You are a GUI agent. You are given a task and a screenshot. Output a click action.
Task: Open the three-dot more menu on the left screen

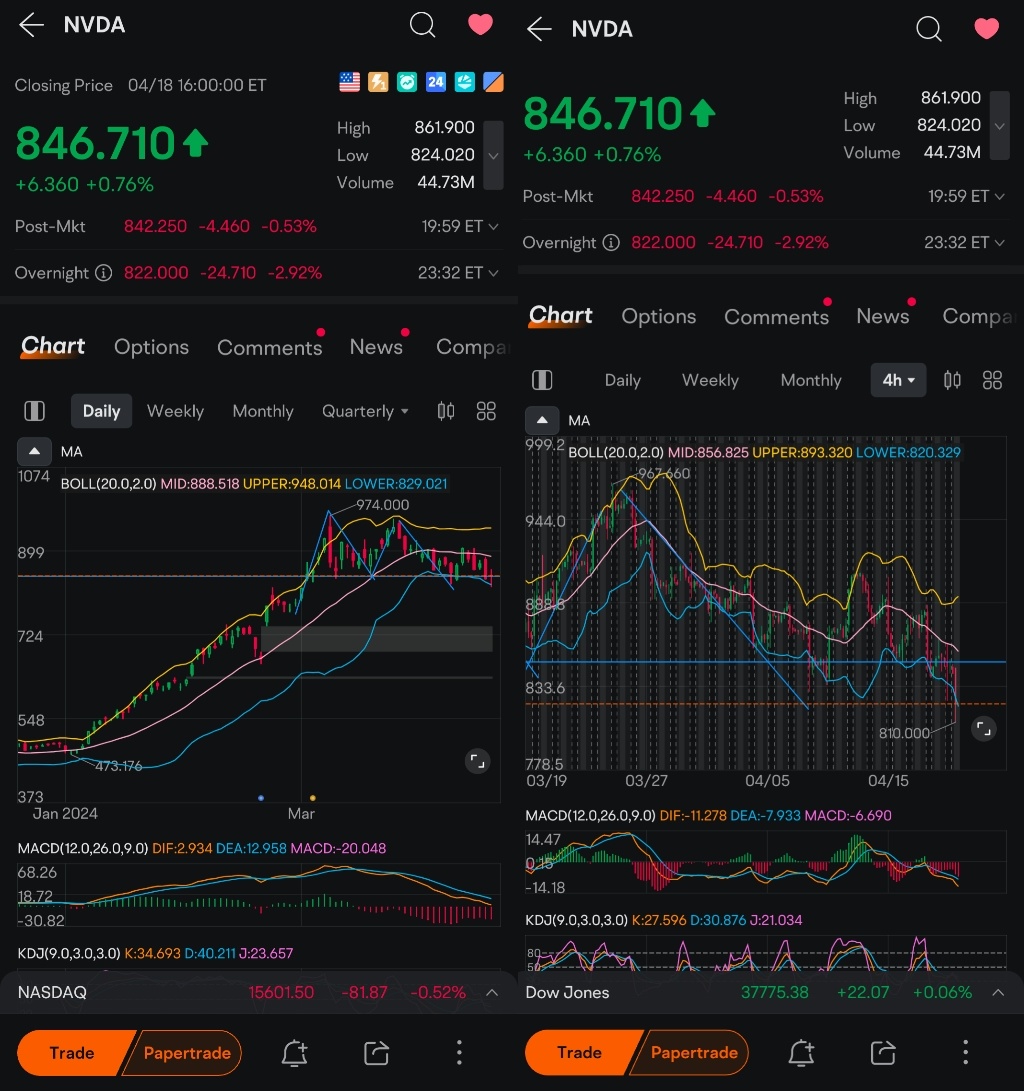[x=459, y=1053]
